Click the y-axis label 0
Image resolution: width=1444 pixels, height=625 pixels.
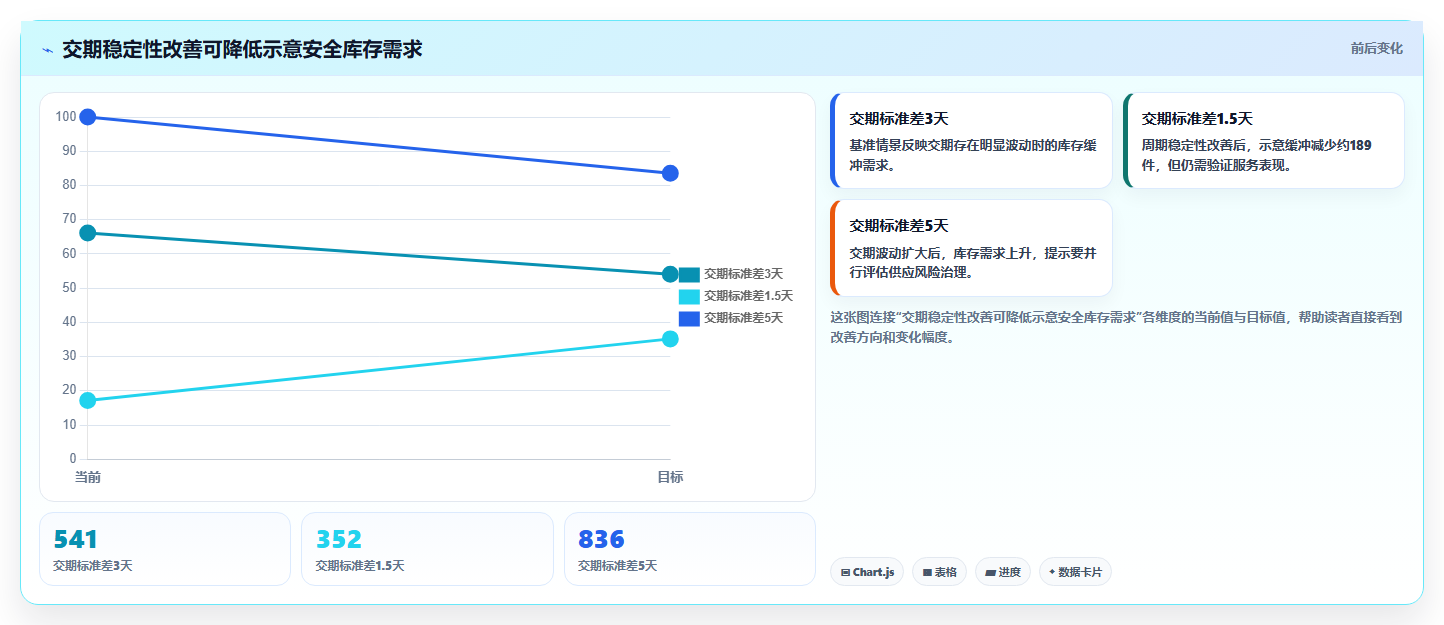(73, 459)
